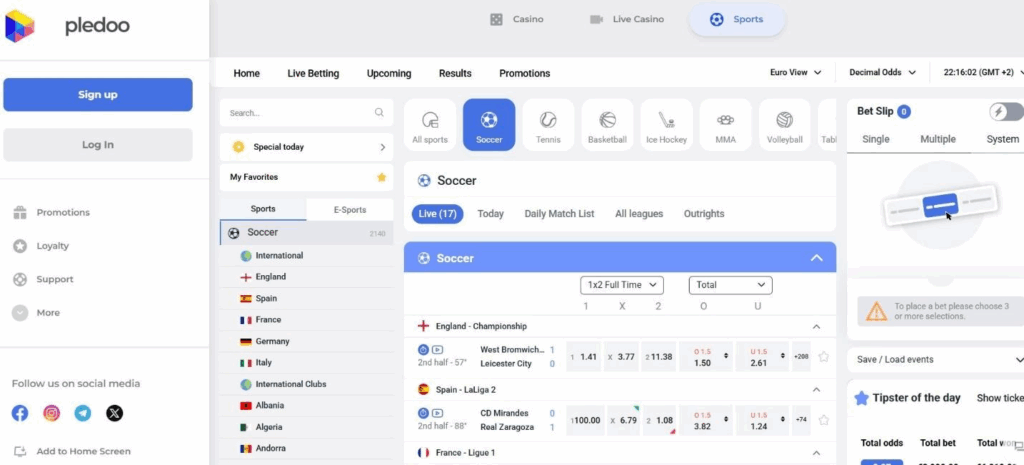Favorite the CD Mirandes match star
Viewport: 1024px width, 465px height.
pyautogui.click(x=823, y=419)
